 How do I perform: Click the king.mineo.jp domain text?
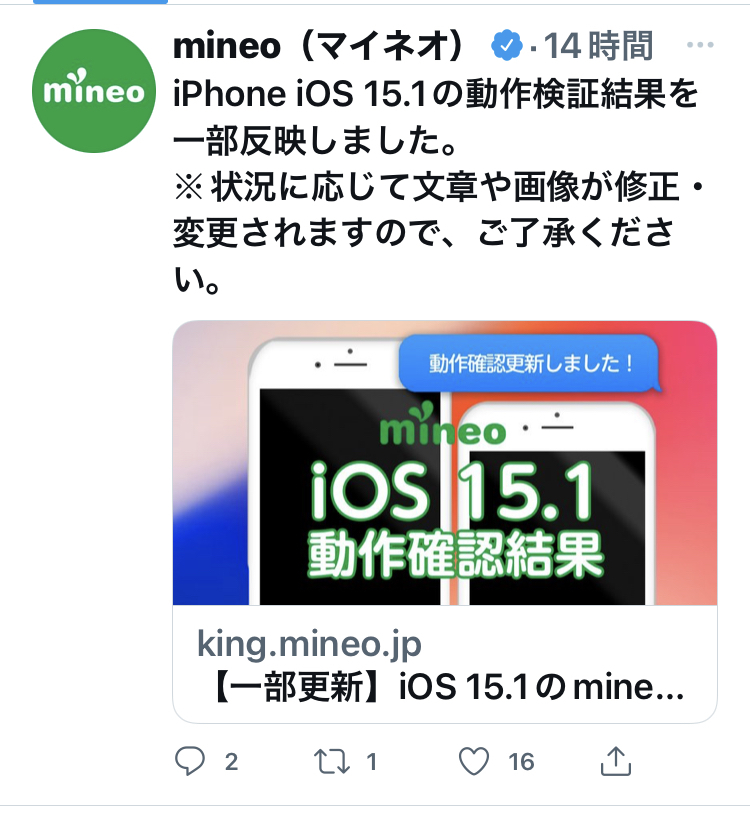point(309,645)
